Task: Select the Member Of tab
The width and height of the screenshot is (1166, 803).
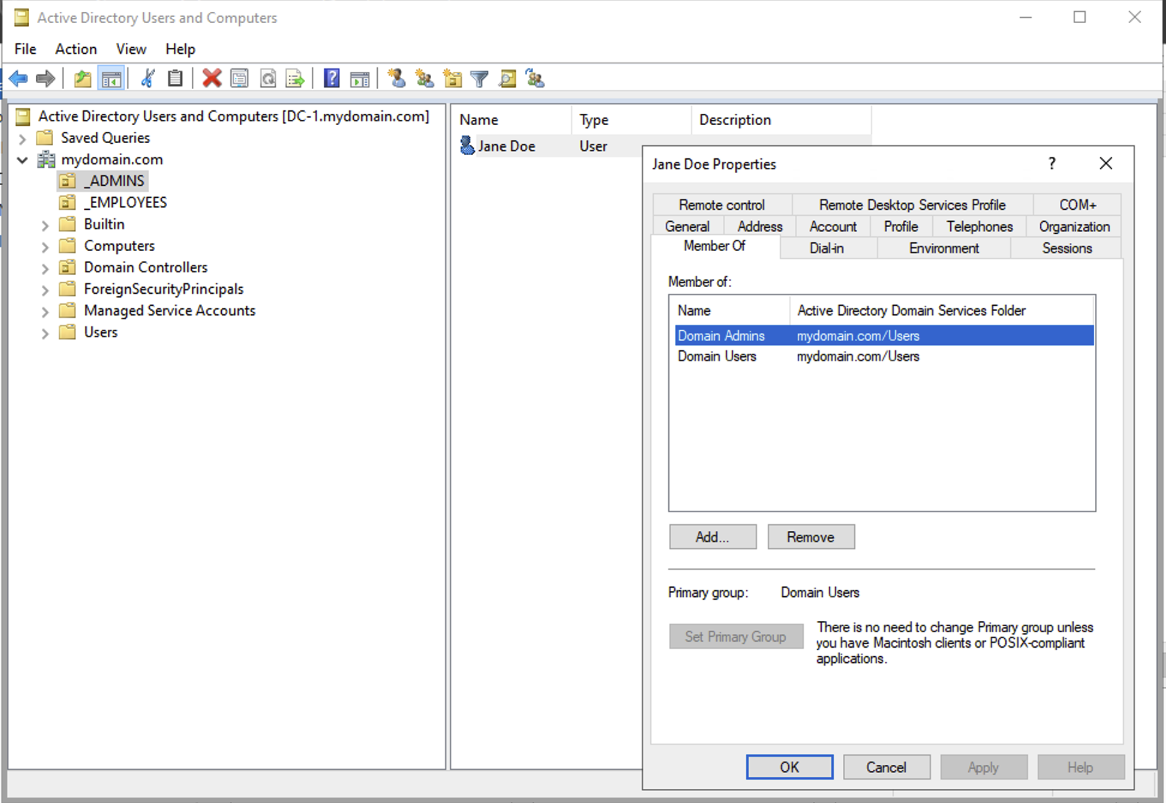Action: click(715, 246)
